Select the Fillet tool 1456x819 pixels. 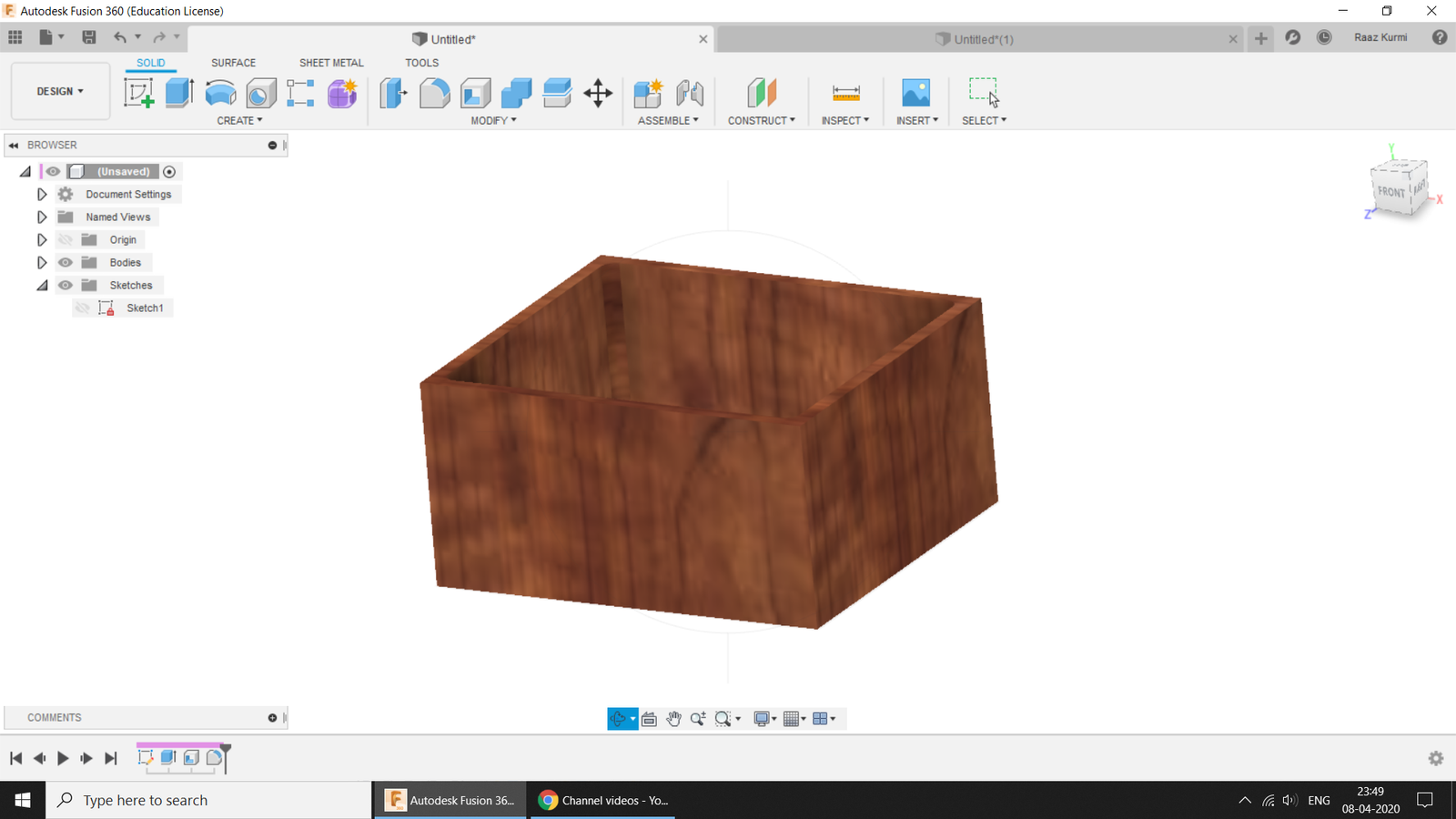click(x=434, y=93)
